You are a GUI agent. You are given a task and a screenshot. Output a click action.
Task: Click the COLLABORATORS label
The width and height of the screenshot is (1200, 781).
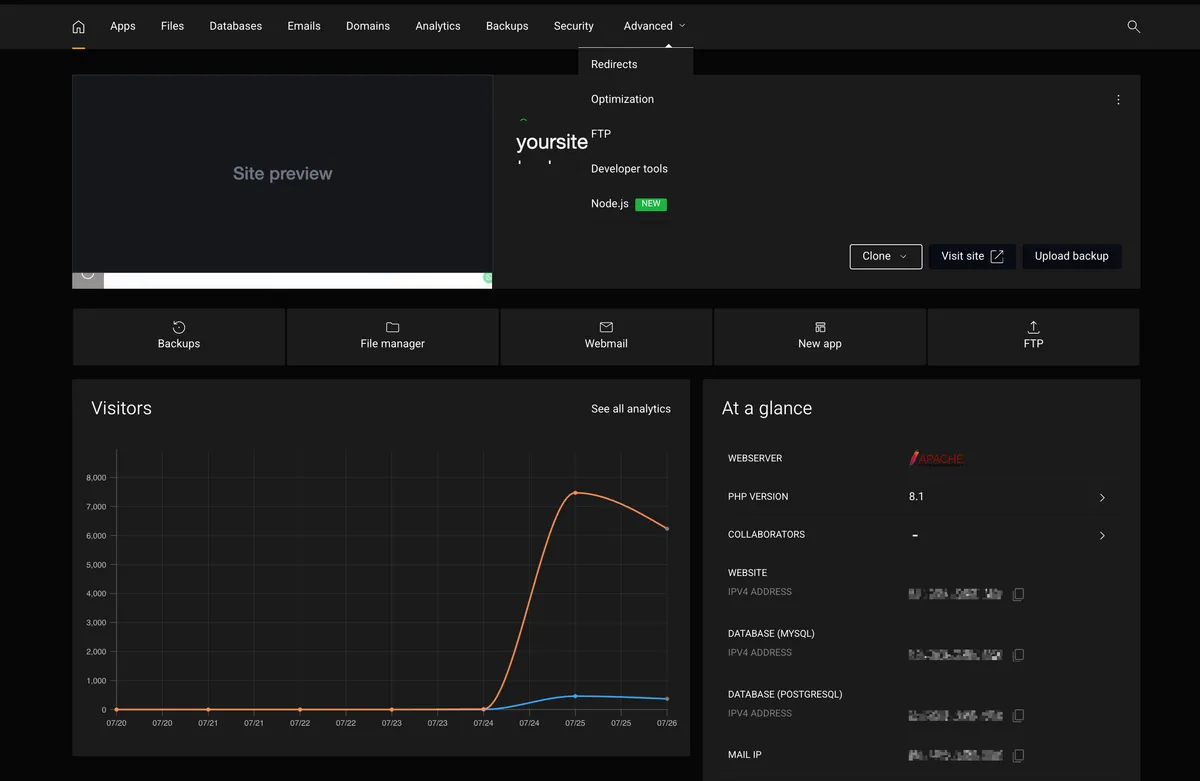766,535
